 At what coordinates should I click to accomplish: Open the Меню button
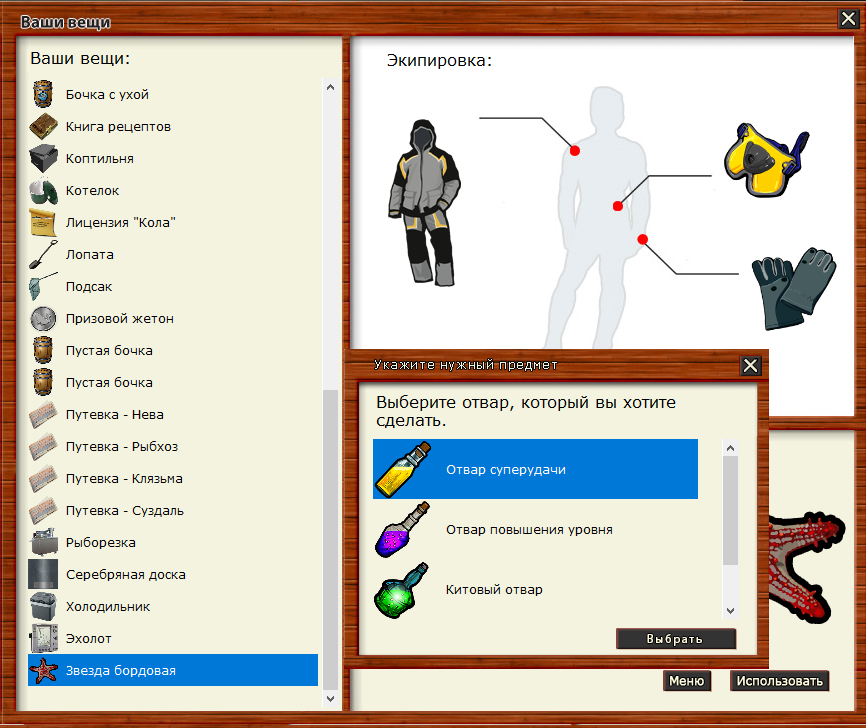pos(686,681)
